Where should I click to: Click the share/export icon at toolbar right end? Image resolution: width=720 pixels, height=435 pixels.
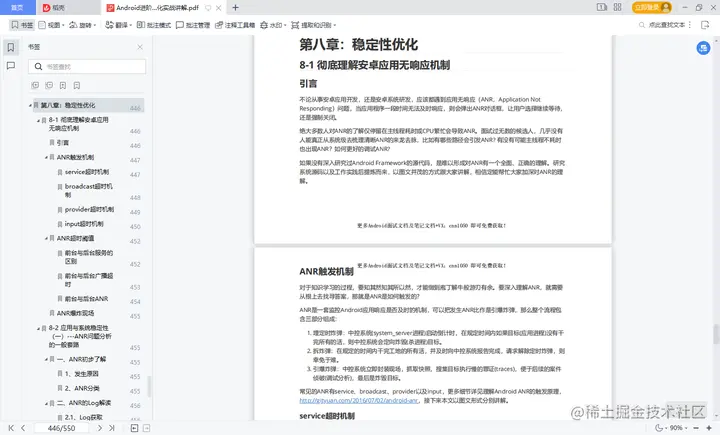coord(705,25)
